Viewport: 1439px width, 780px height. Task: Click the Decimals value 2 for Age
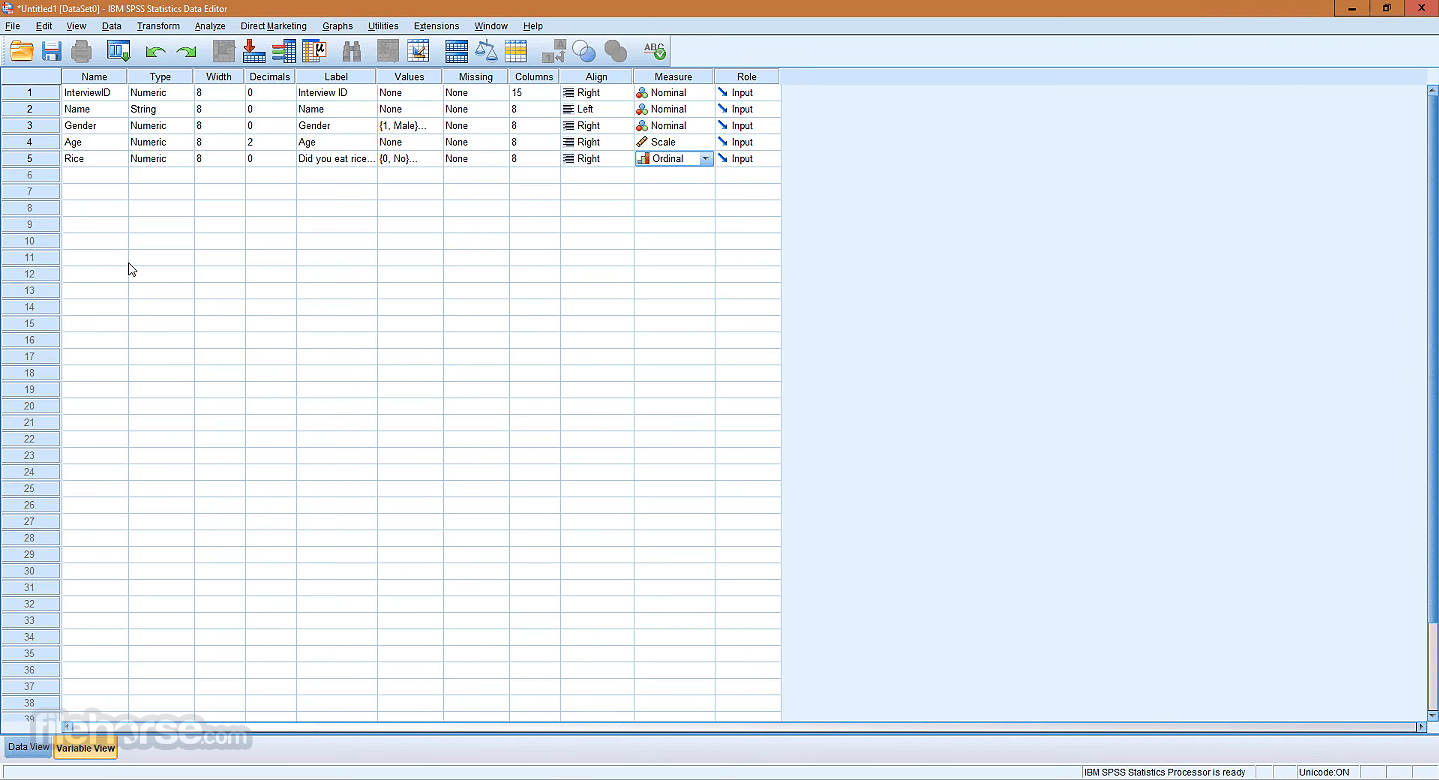tap(270, 142)
